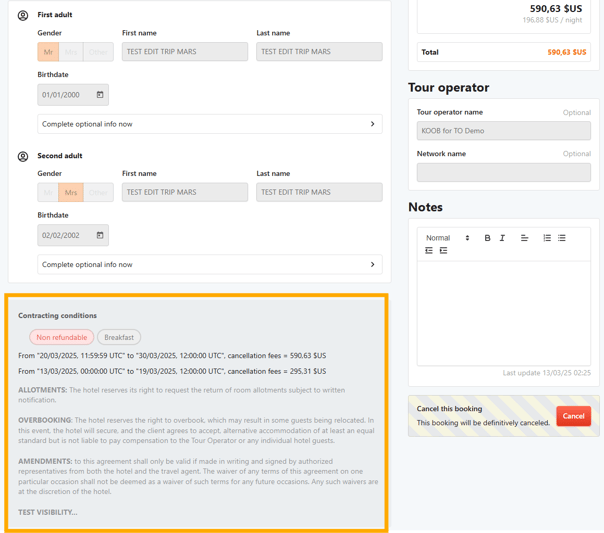Expand second adult optional info section
This screenshot has height=533, width=604.
point(210,265)
